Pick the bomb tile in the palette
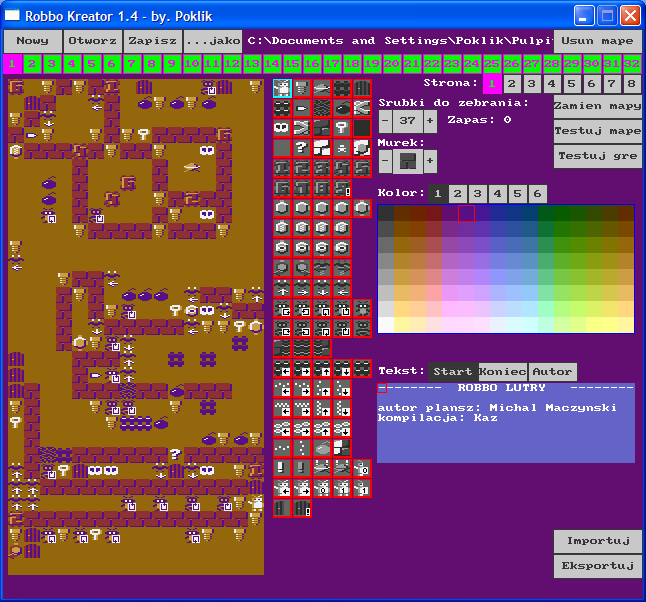This screenshot has width=646, height=602. point(342,108)
